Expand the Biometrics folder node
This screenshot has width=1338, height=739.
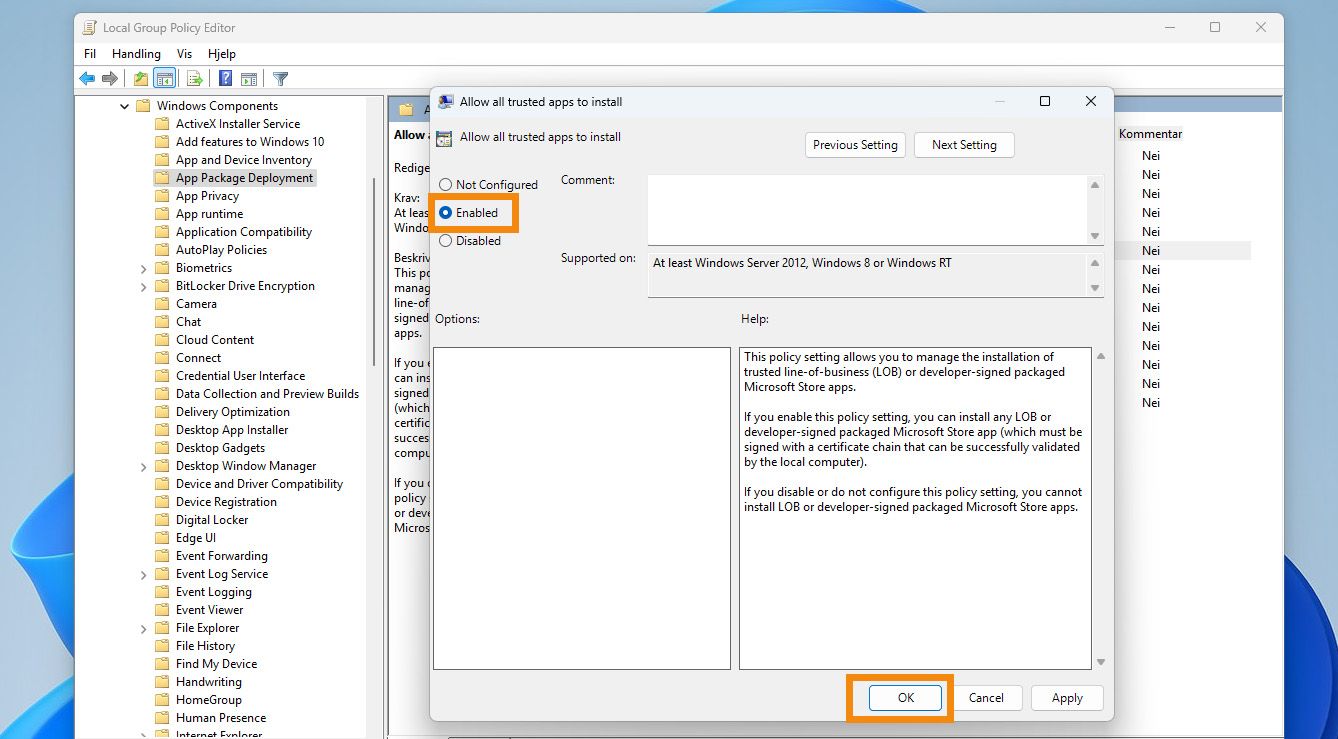(x=143, y=268)
